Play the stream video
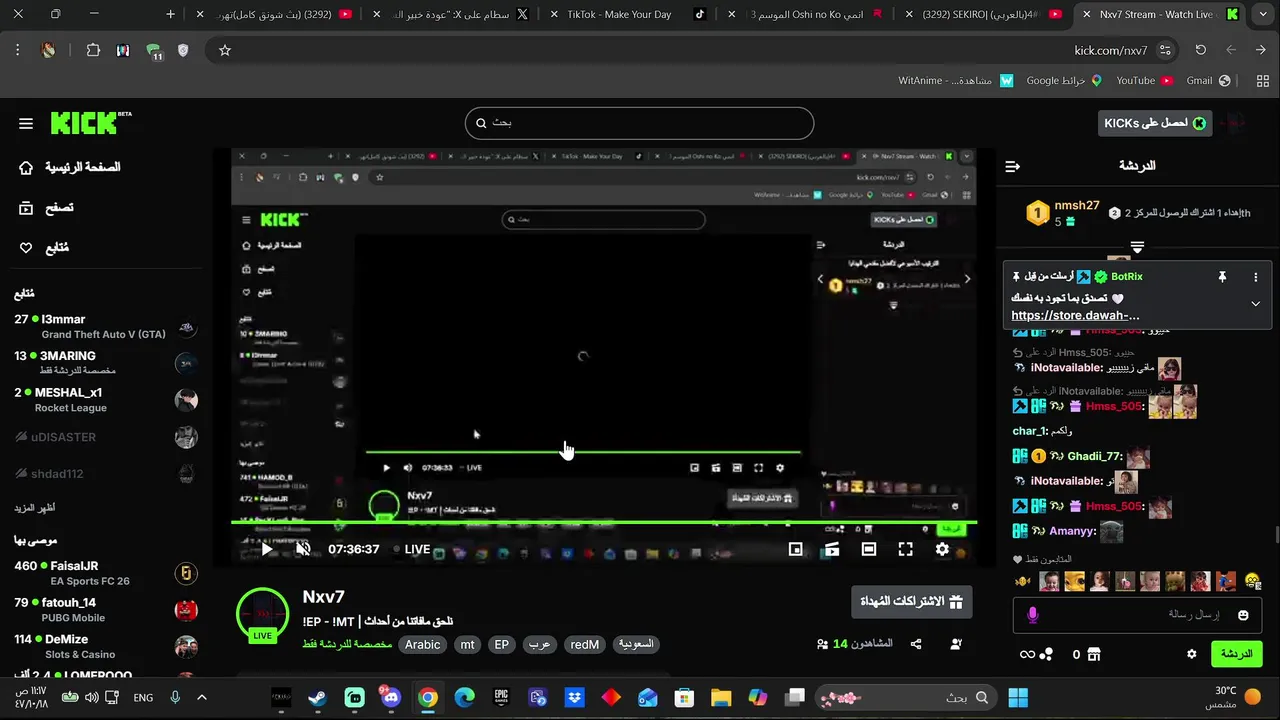This screenshot has width=1280, height=720. 267,549
